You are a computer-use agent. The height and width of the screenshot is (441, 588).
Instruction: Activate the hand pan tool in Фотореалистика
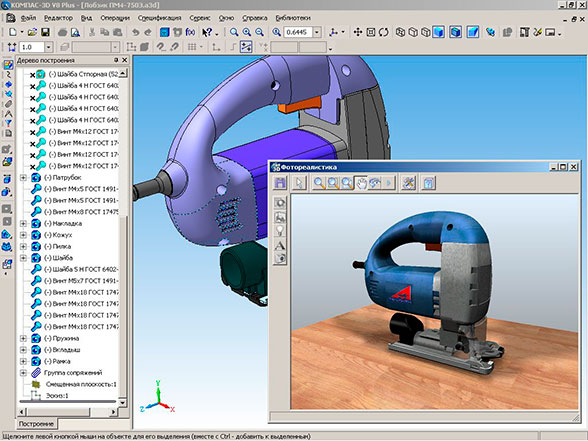[361, 183]
